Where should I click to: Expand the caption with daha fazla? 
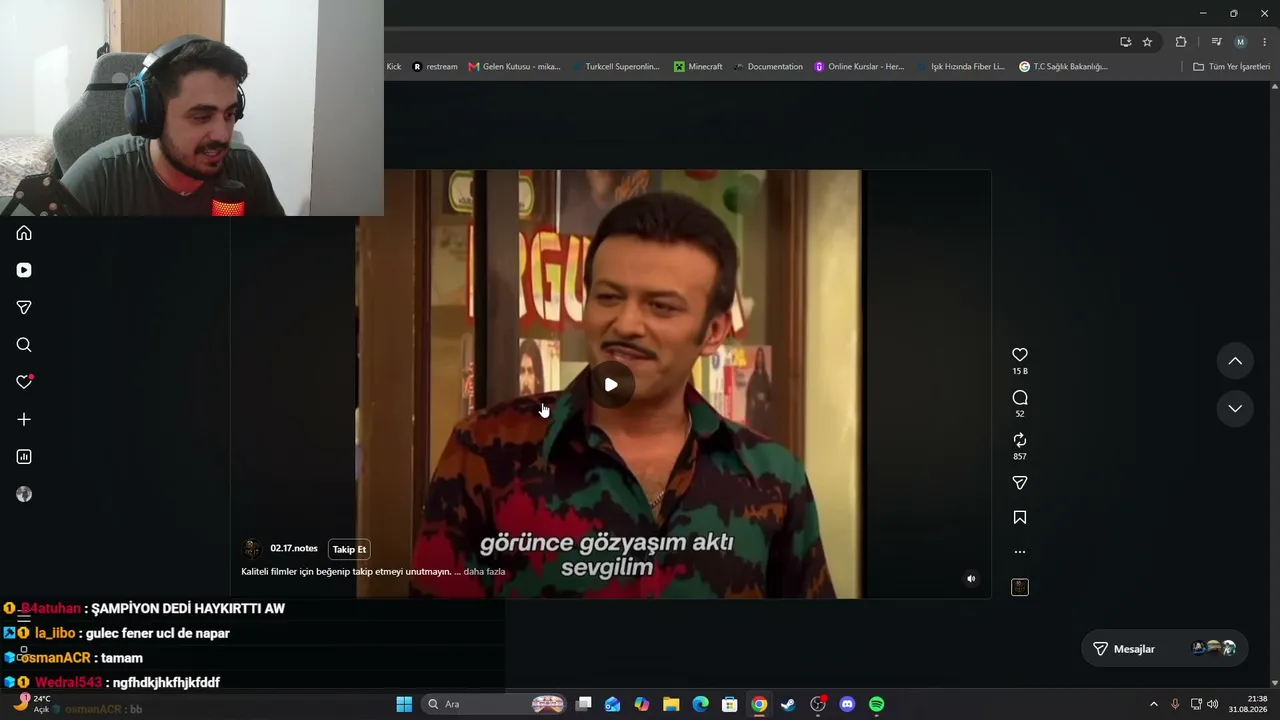pyautogui.click(x=484, y=572)
